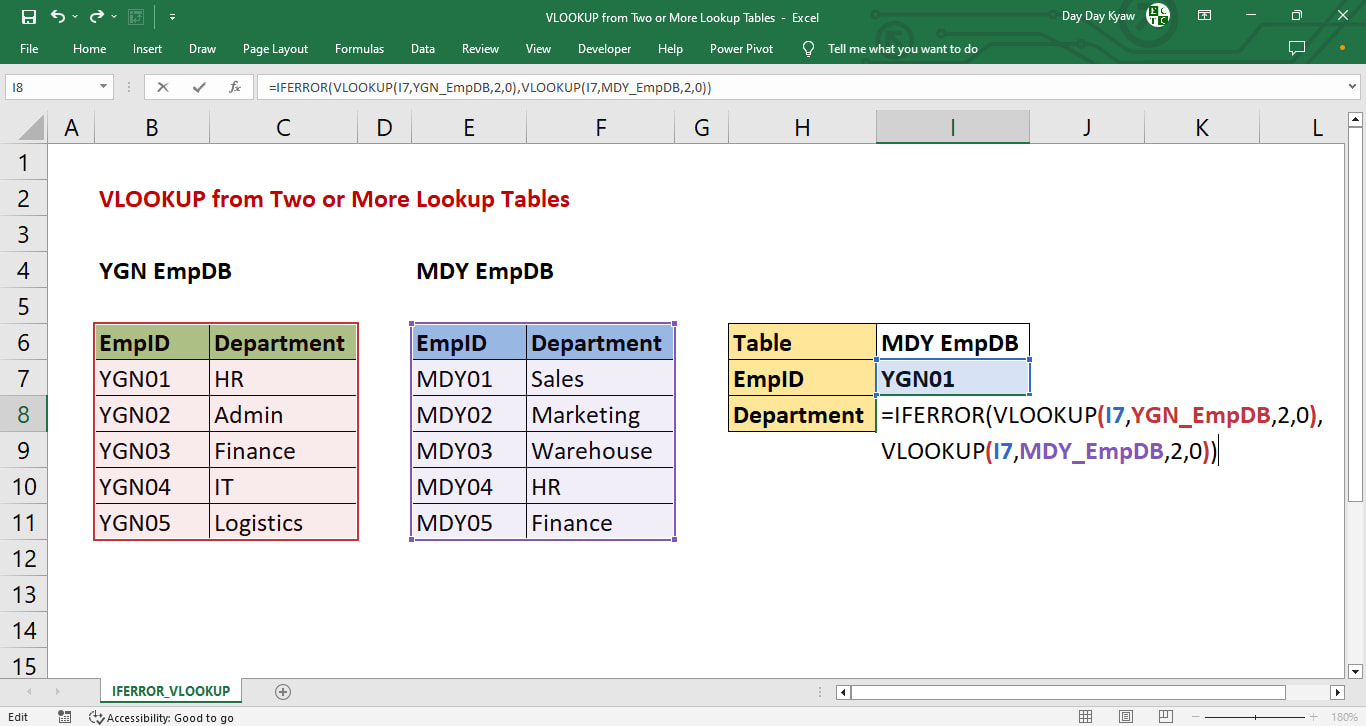Screen dimensions: 1366x726
Task: Click the Logistics department cell
Action: coord(284,523)
